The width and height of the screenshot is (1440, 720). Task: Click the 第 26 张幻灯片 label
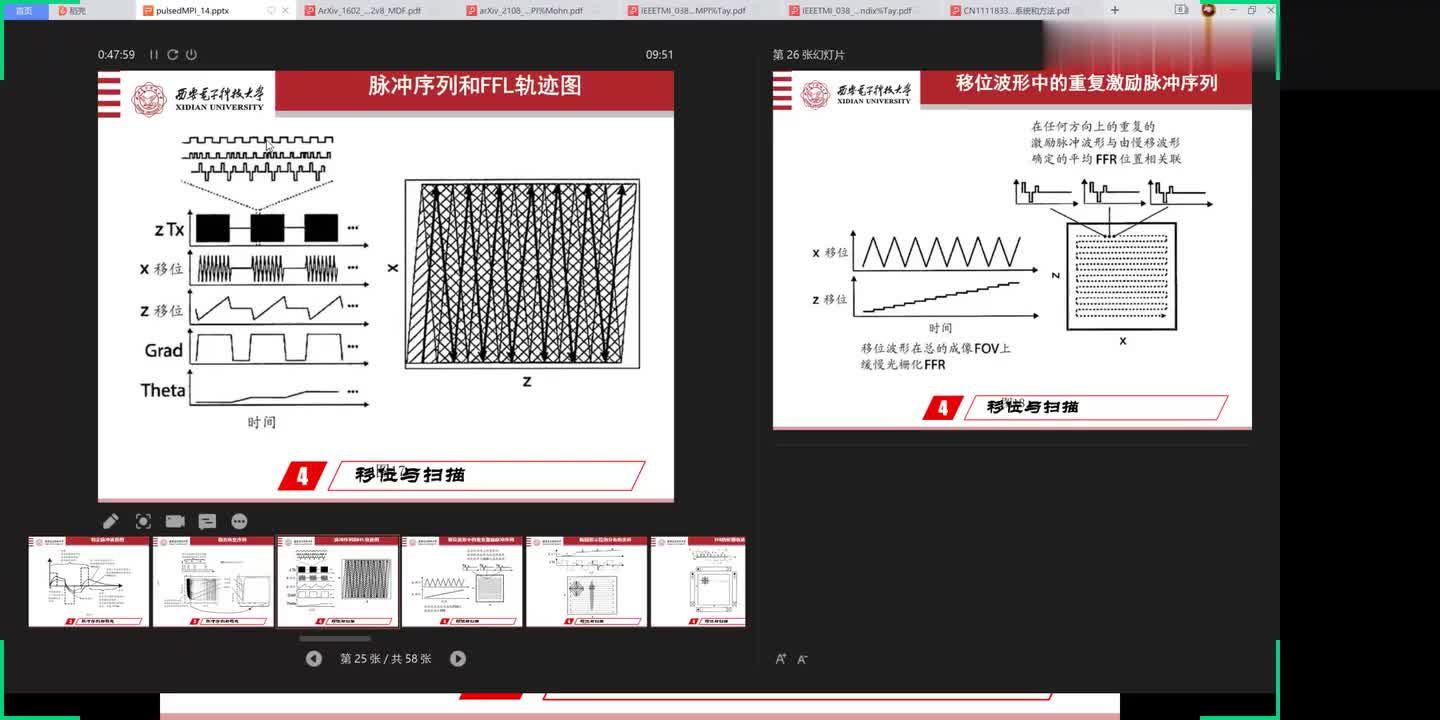pos(809,55)
